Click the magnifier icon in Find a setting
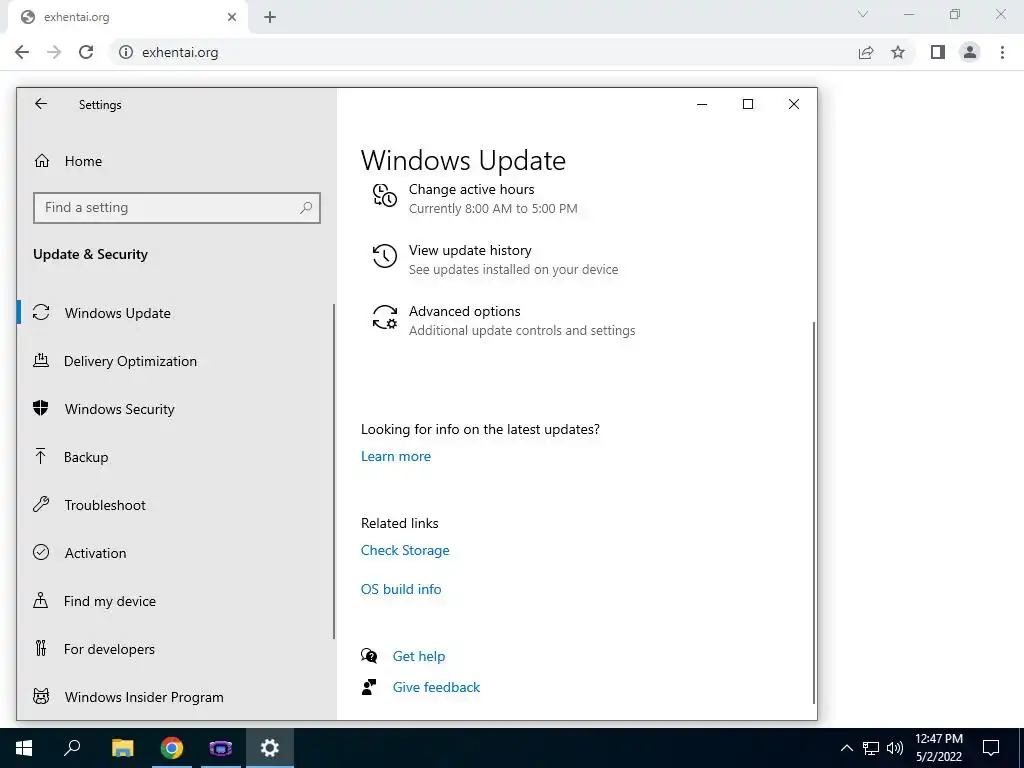 pos(306,208)
